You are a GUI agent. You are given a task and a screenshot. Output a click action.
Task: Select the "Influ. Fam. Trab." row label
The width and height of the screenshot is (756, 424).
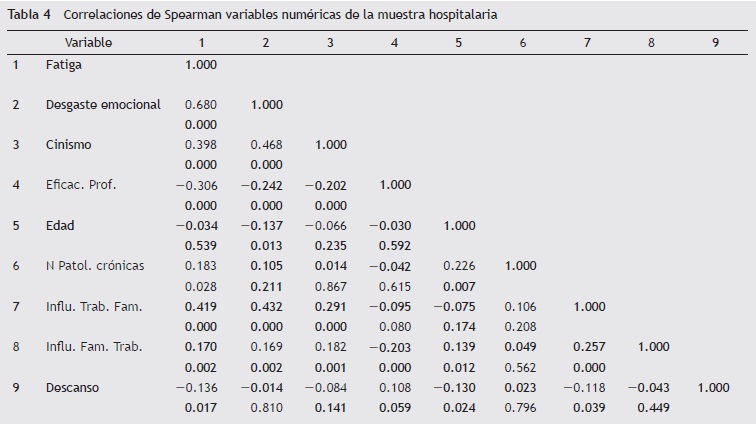pos(94,347)
